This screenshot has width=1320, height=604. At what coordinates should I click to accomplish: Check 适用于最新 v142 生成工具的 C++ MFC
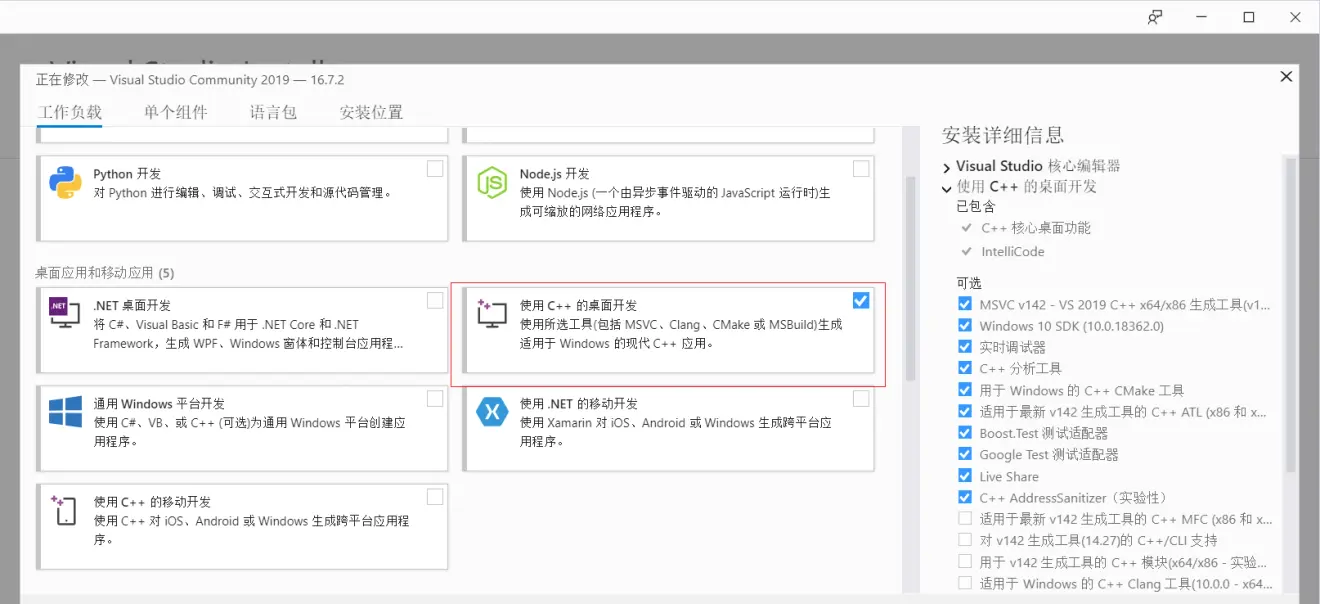(x=965, y=519)
